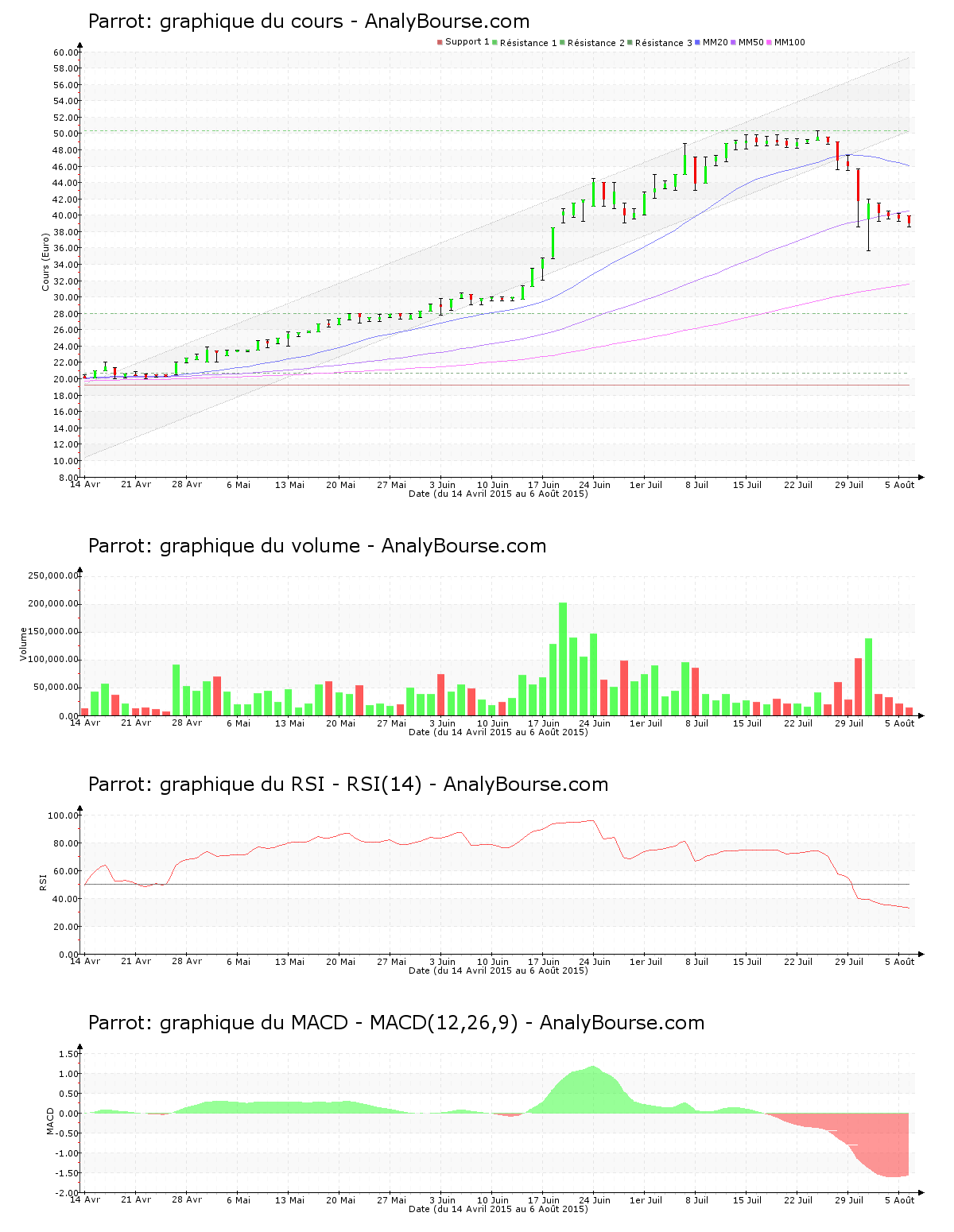954x1232 pixels.
Task: Click the '20 Mai' date on MACD chart
Action: 340,1200
